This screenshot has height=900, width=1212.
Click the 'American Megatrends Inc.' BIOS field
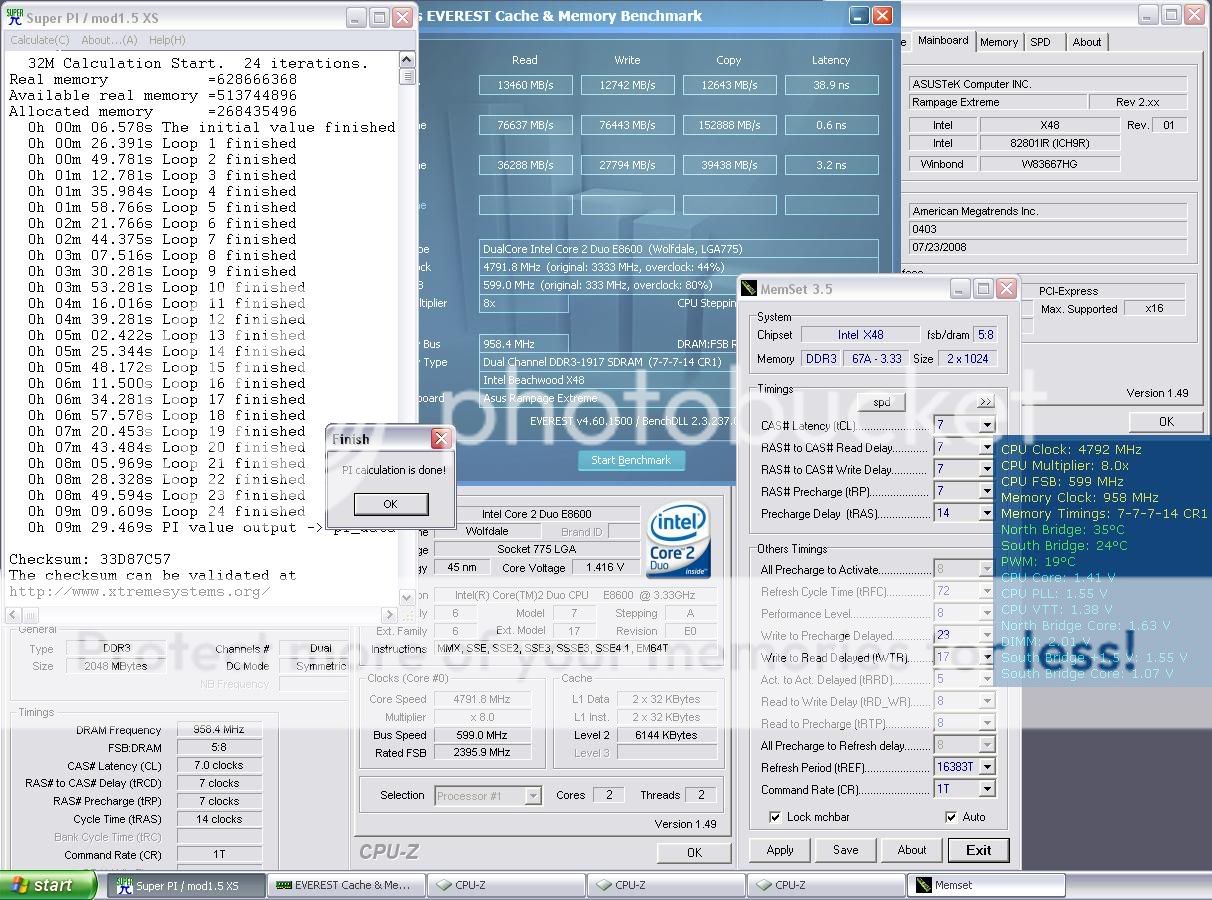click(x=1048, y=211)
